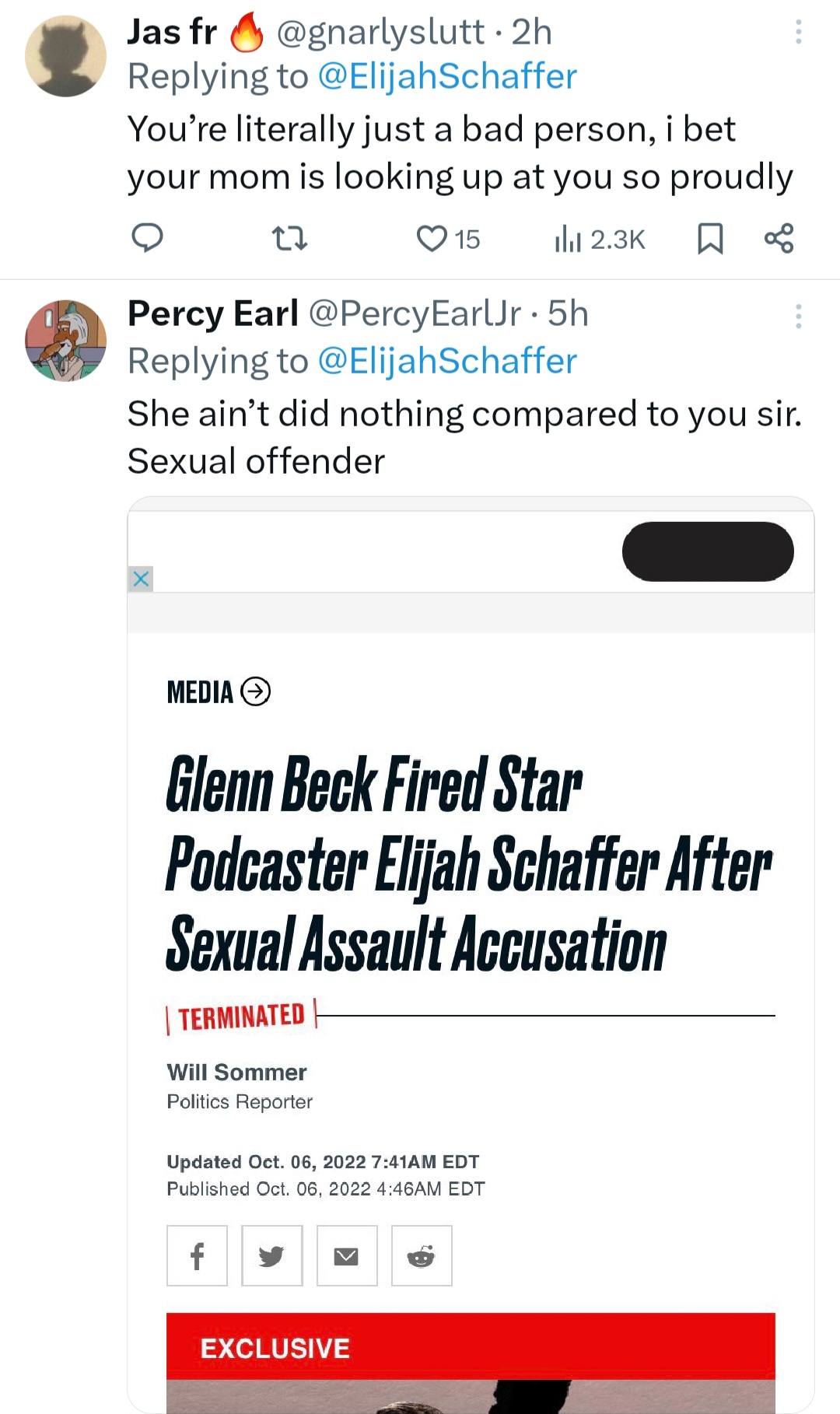Open the MEDIA section arrow

coord(256,691)
